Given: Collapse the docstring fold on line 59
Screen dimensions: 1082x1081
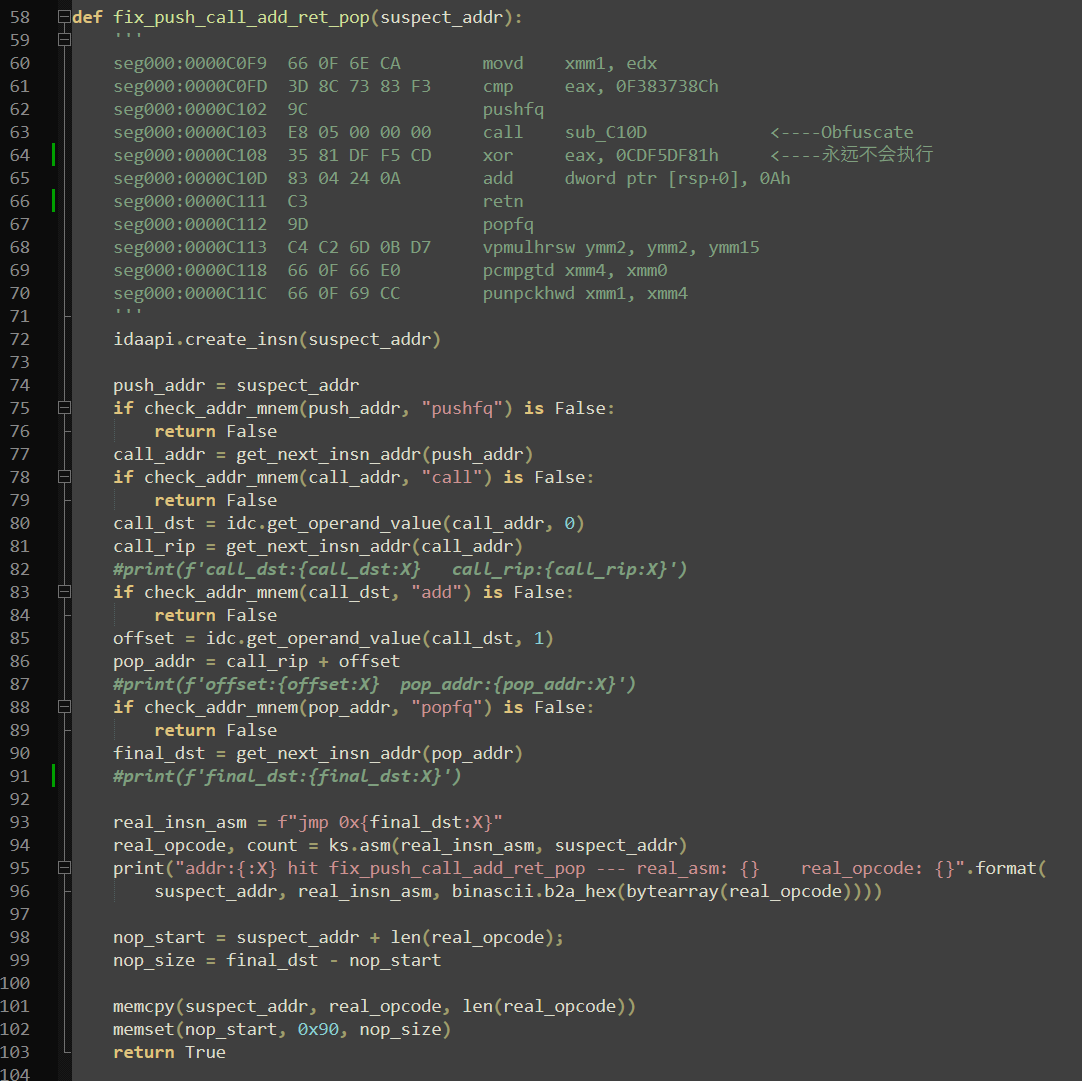Looking at the screenshot, I should [x=64, y=40].
